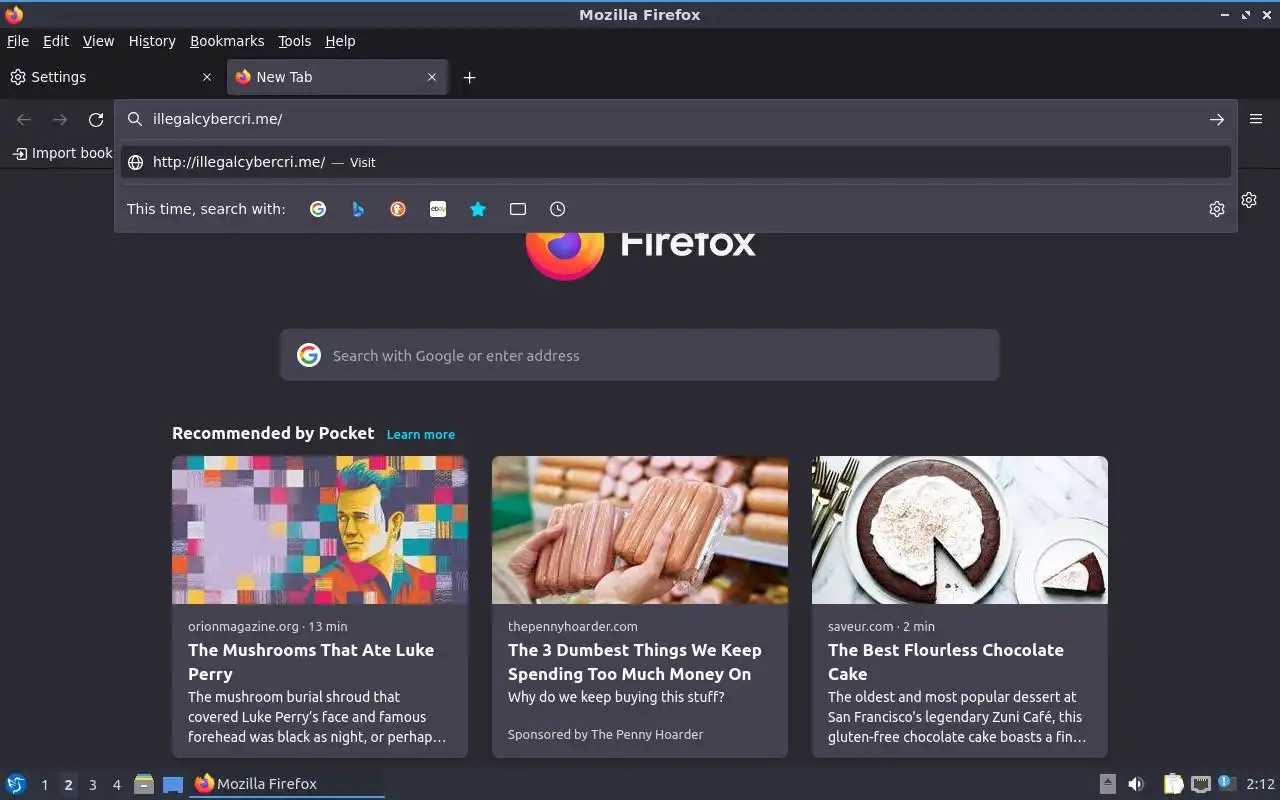Open chocolate cake article thumbnail
The image size is (1280, 800).
click(960, 530)
